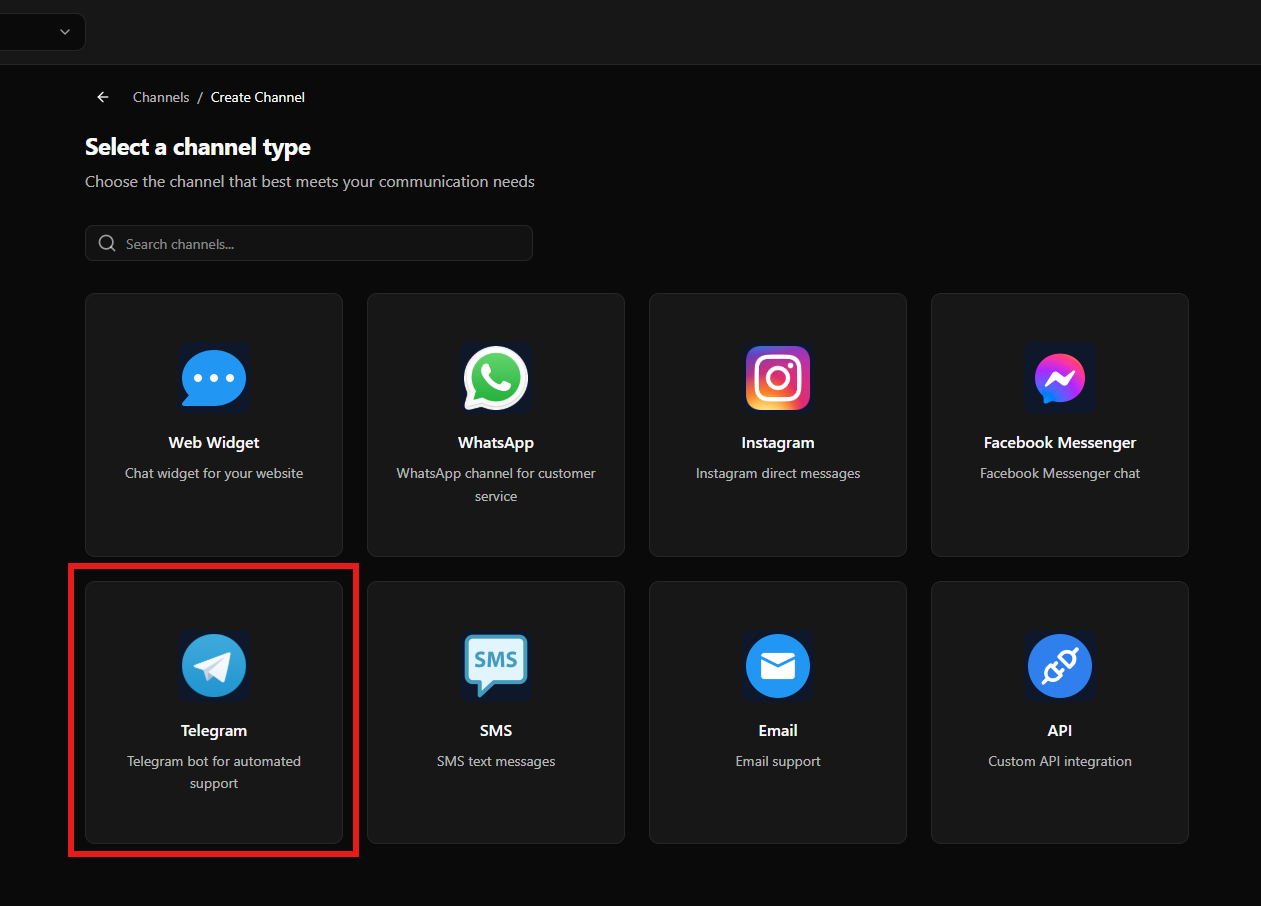The width and height of the screenshot is (1261, 906).
Task: Click "Instagram direct messages" description
Action: click(x=778, y=473)
